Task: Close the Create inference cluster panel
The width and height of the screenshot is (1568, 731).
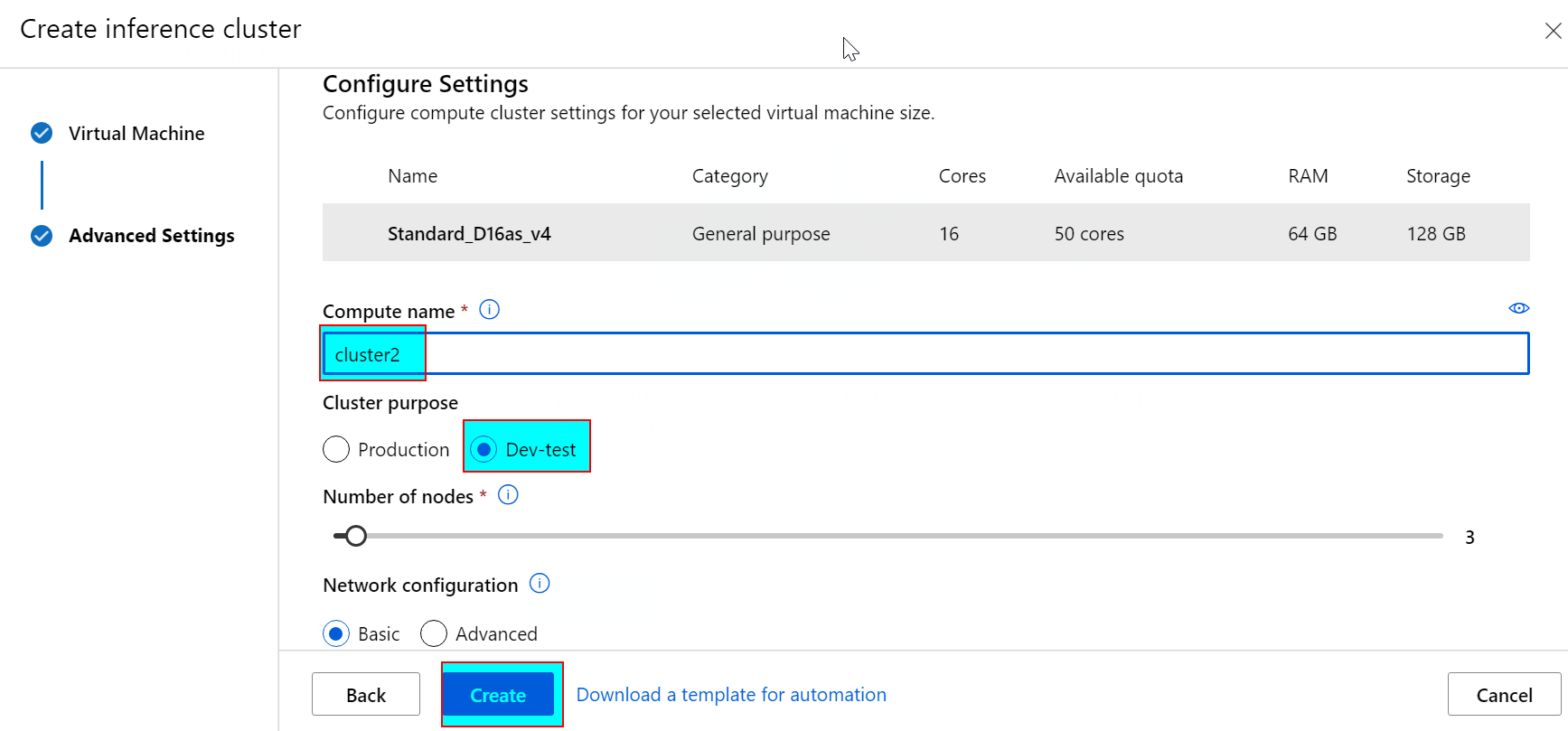Action: pos(1553,32)
